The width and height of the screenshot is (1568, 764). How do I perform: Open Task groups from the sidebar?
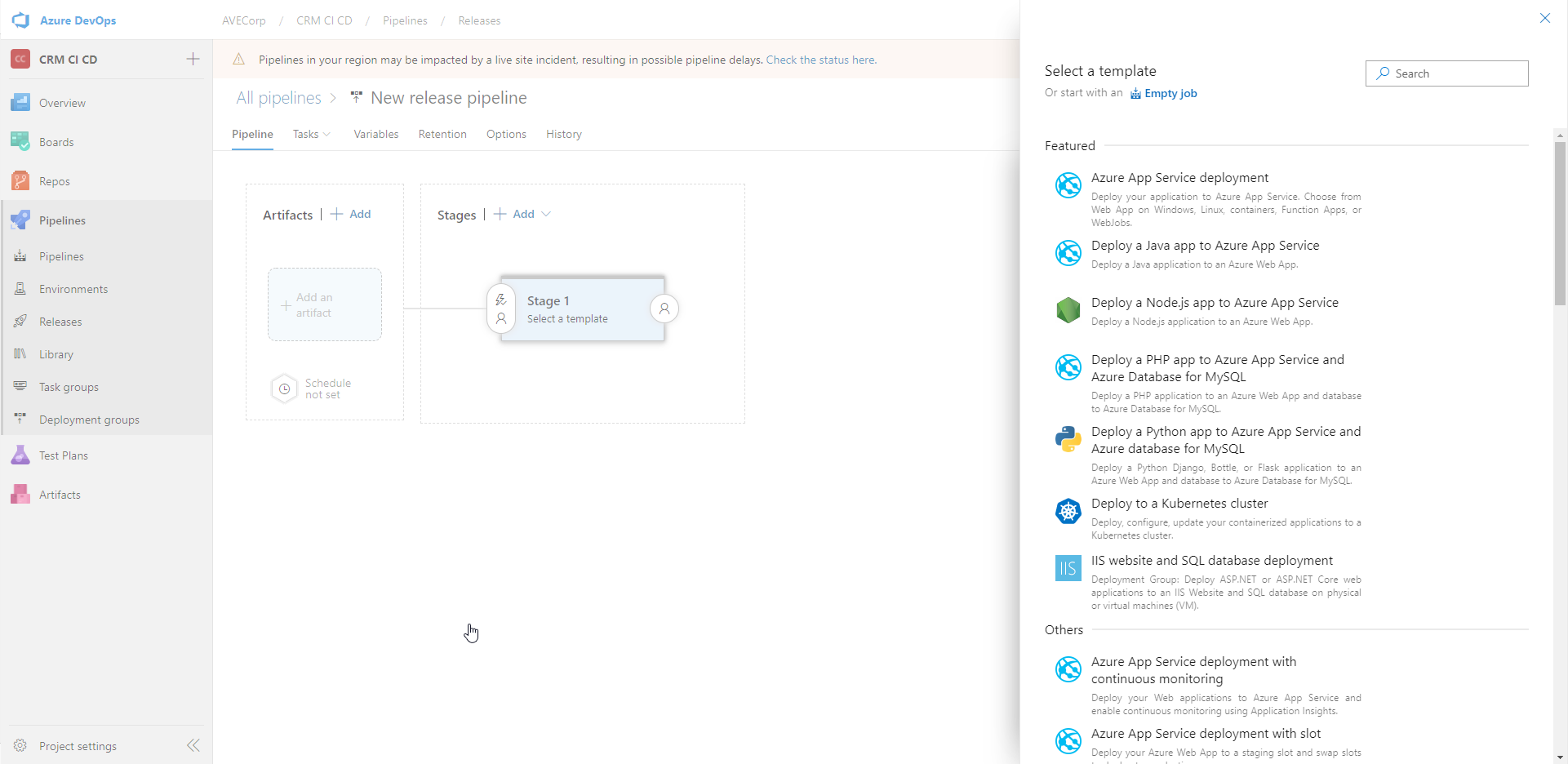click(x=68, y=386)
